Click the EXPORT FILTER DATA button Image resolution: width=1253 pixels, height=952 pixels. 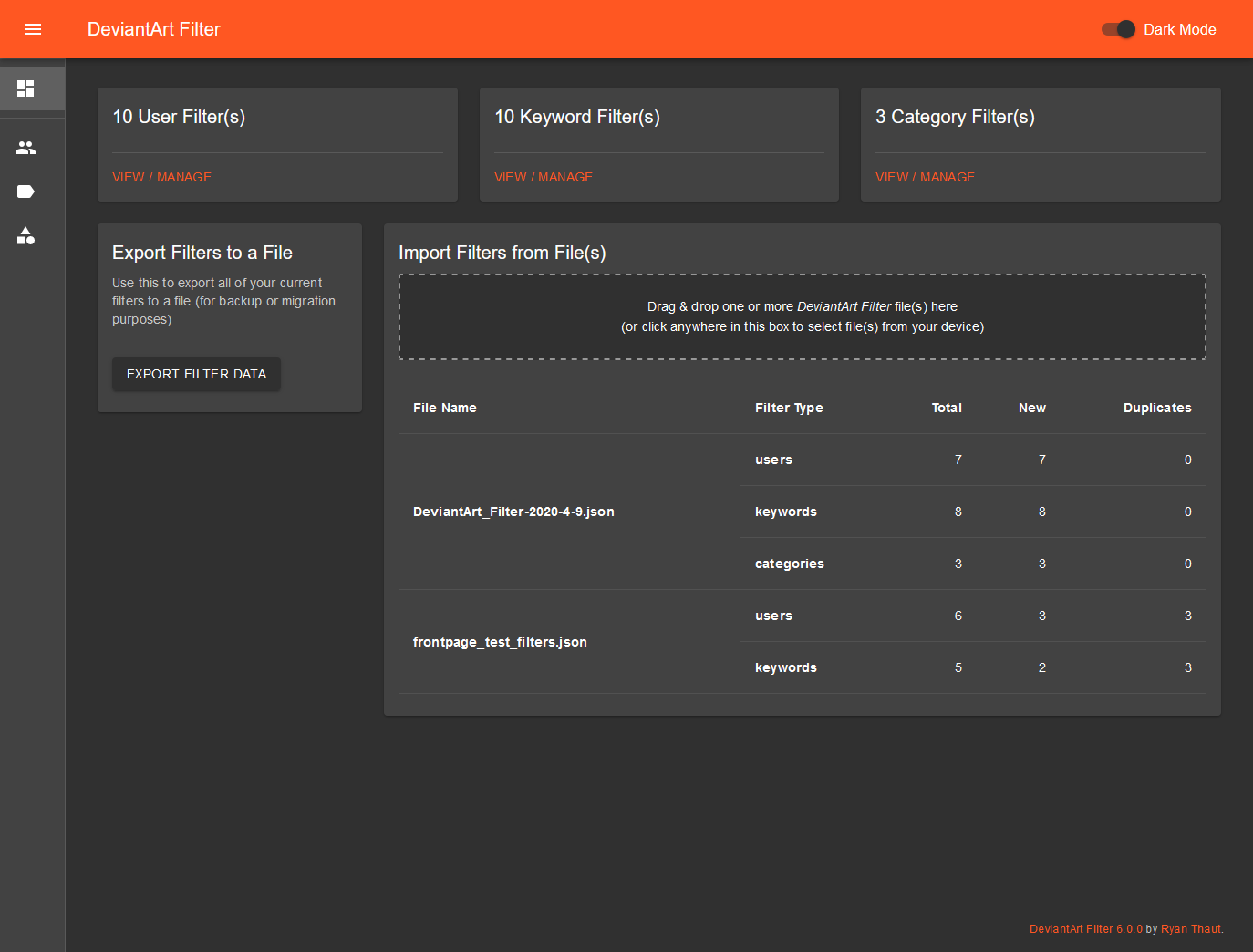click(x=196, y=374)
